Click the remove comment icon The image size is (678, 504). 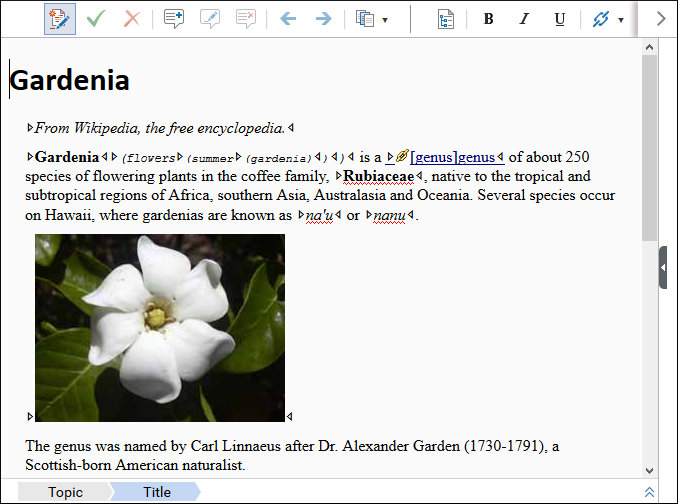click(x=246, y=19)
